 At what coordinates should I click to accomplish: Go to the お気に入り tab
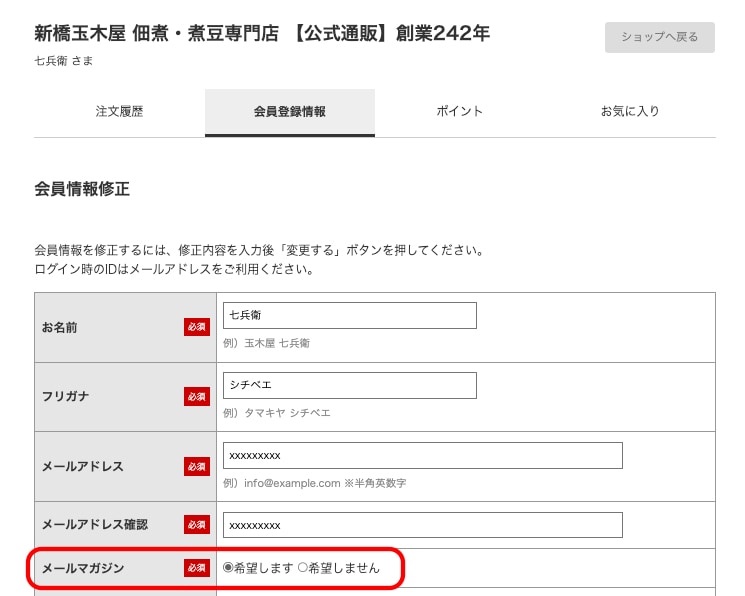pos(630,112)
